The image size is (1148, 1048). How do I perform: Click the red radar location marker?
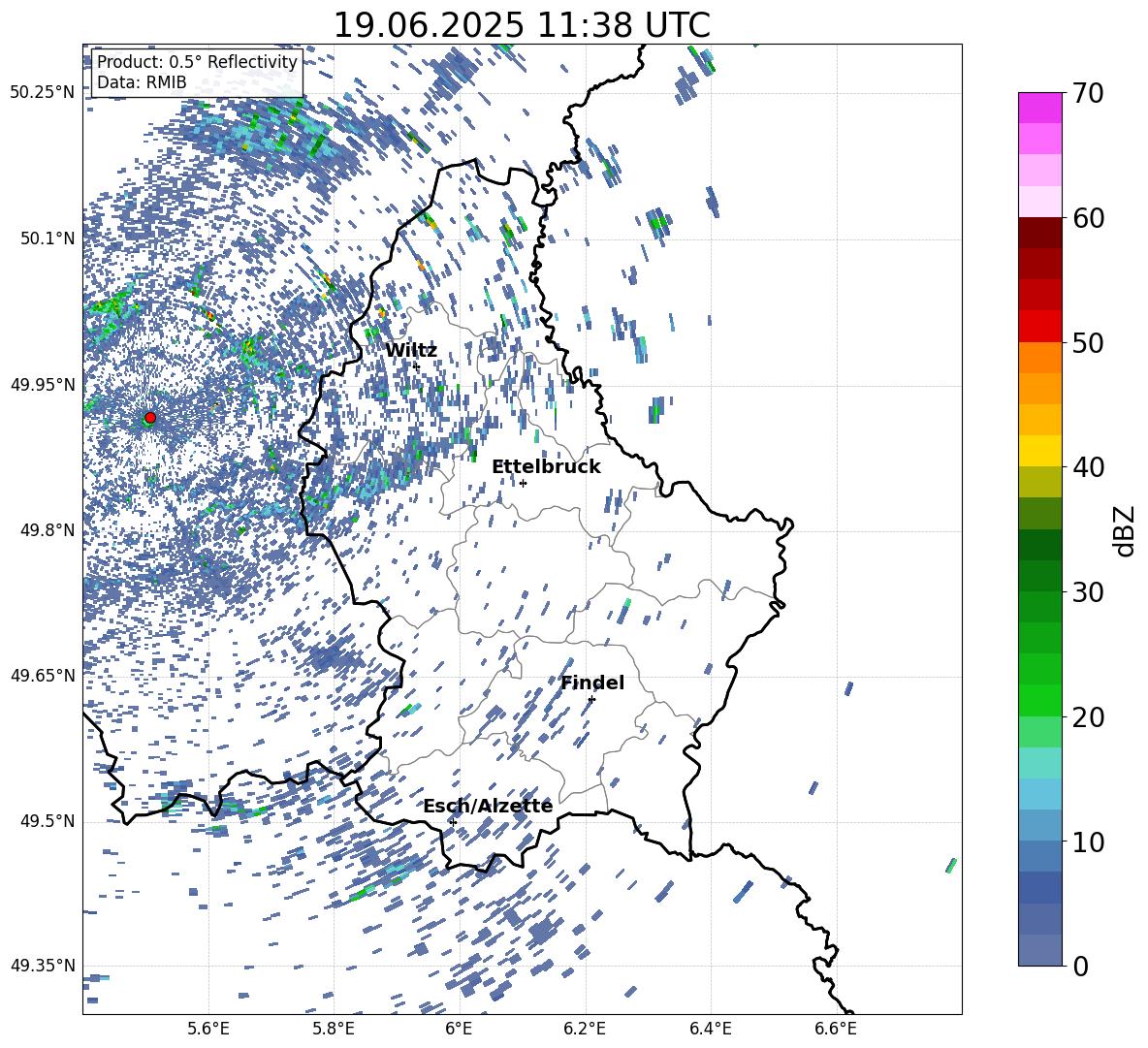click(150, 418)
